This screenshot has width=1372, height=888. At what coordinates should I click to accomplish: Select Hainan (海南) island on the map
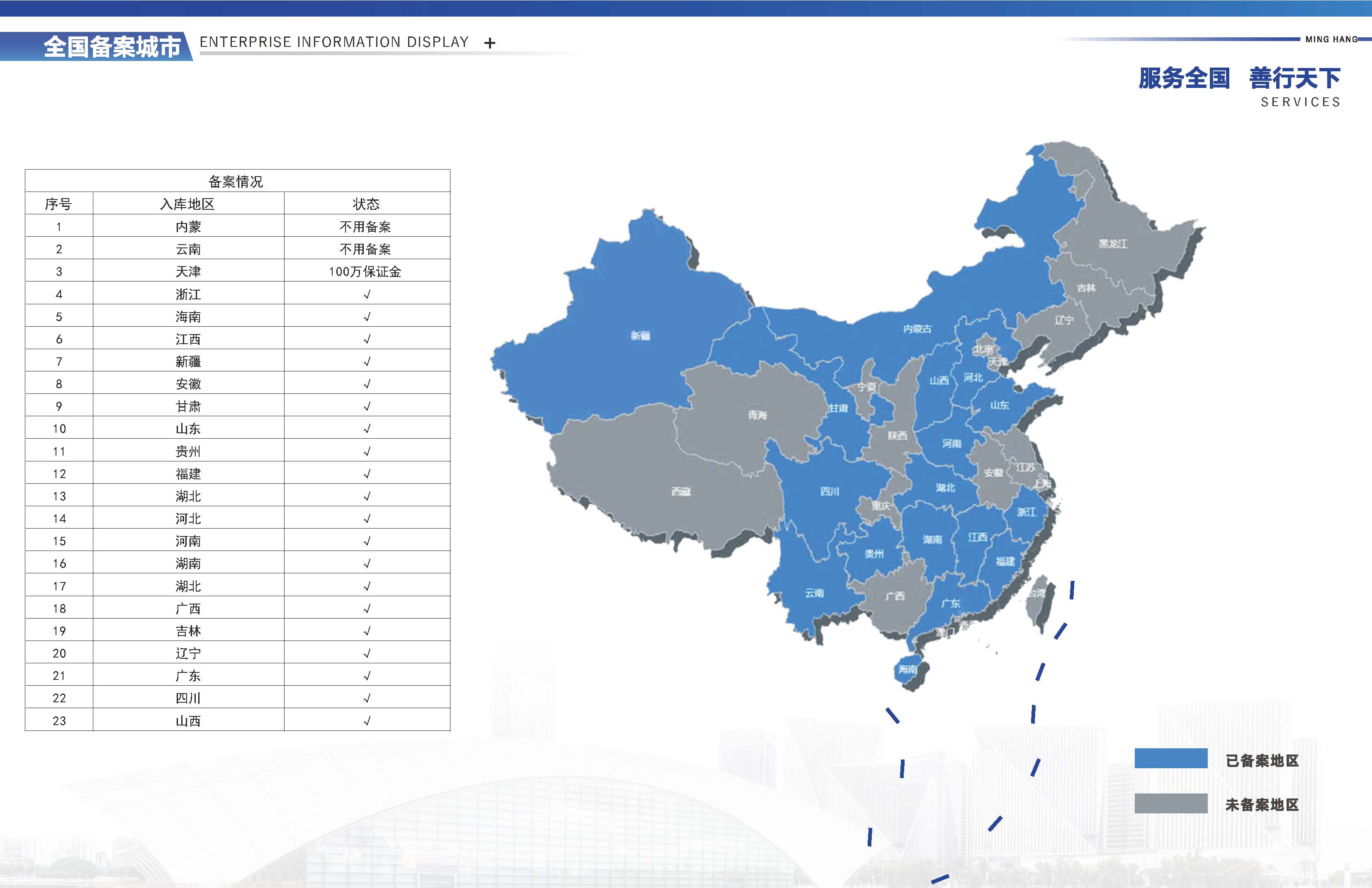point(908,669)
